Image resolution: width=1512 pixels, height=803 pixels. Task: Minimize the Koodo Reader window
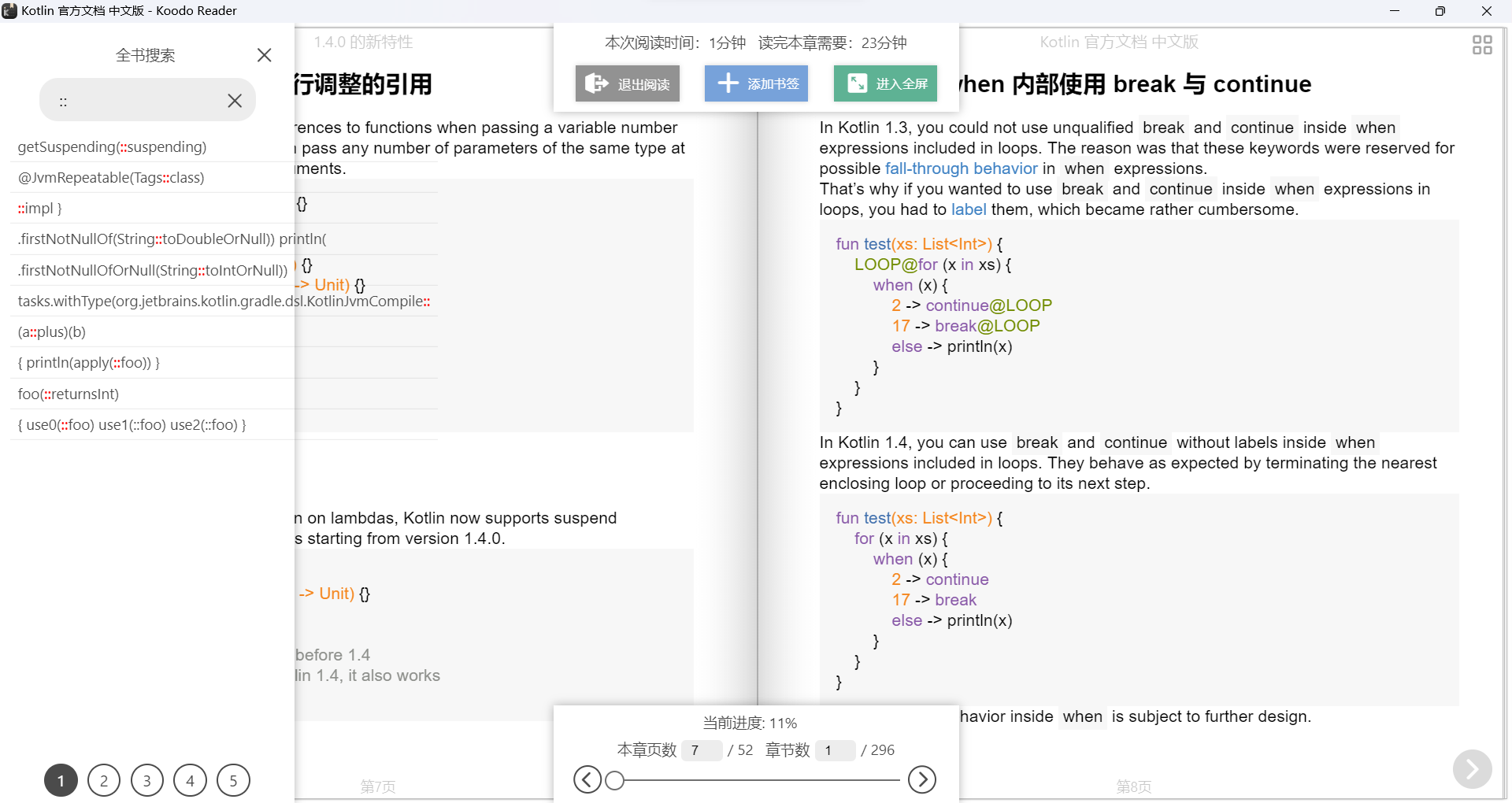click(x=1395, y=11)
